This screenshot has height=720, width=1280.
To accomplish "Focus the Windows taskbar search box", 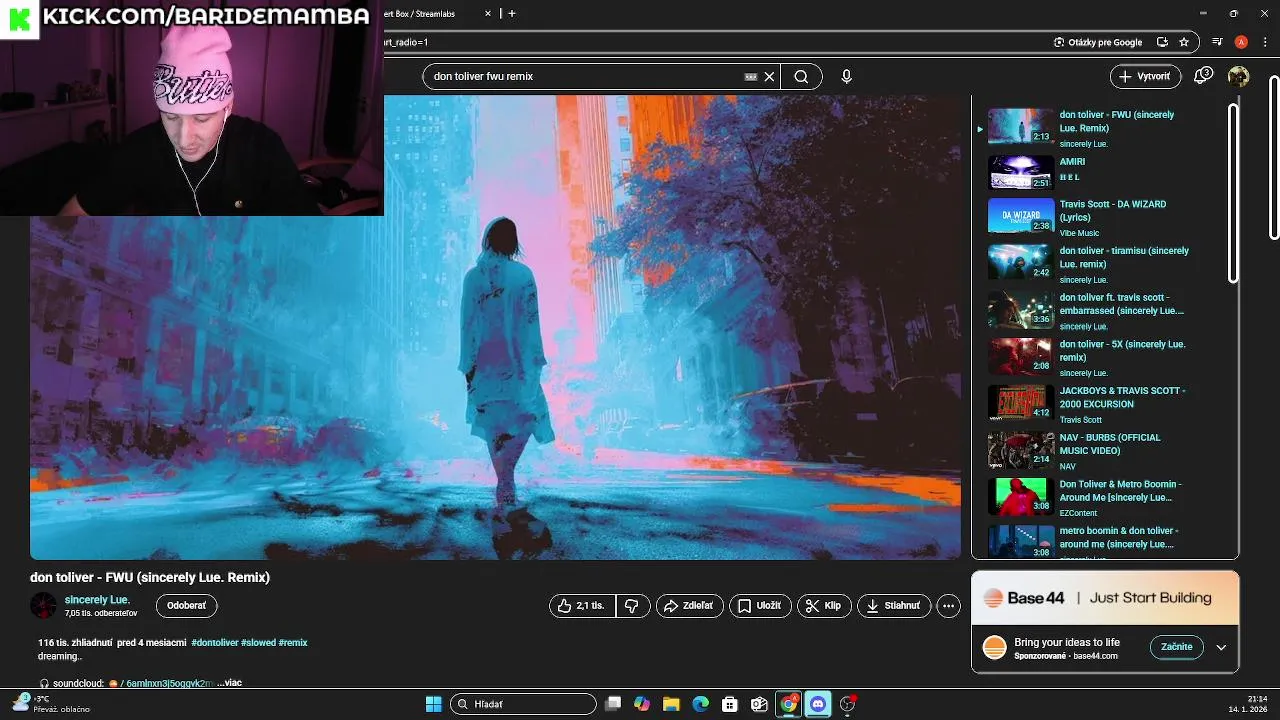I will pyautogui.click(x=523, y=704).
